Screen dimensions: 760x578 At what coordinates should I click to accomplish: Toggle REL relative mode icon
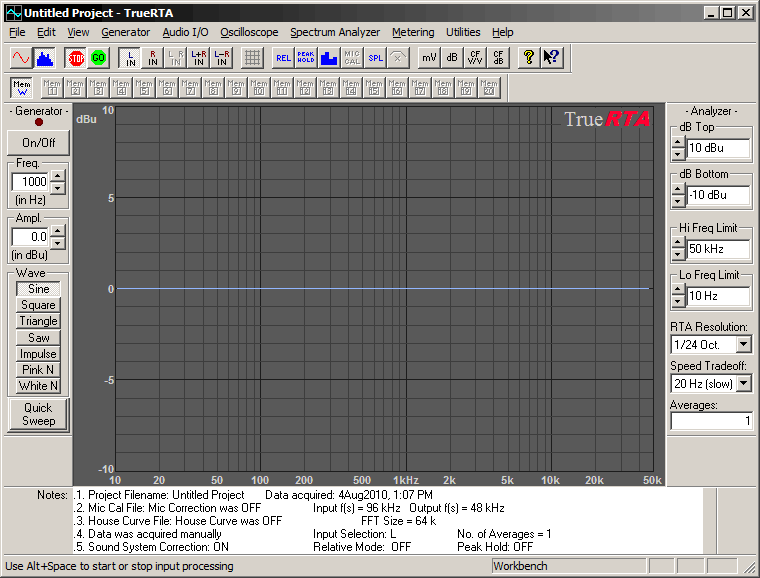284,58
